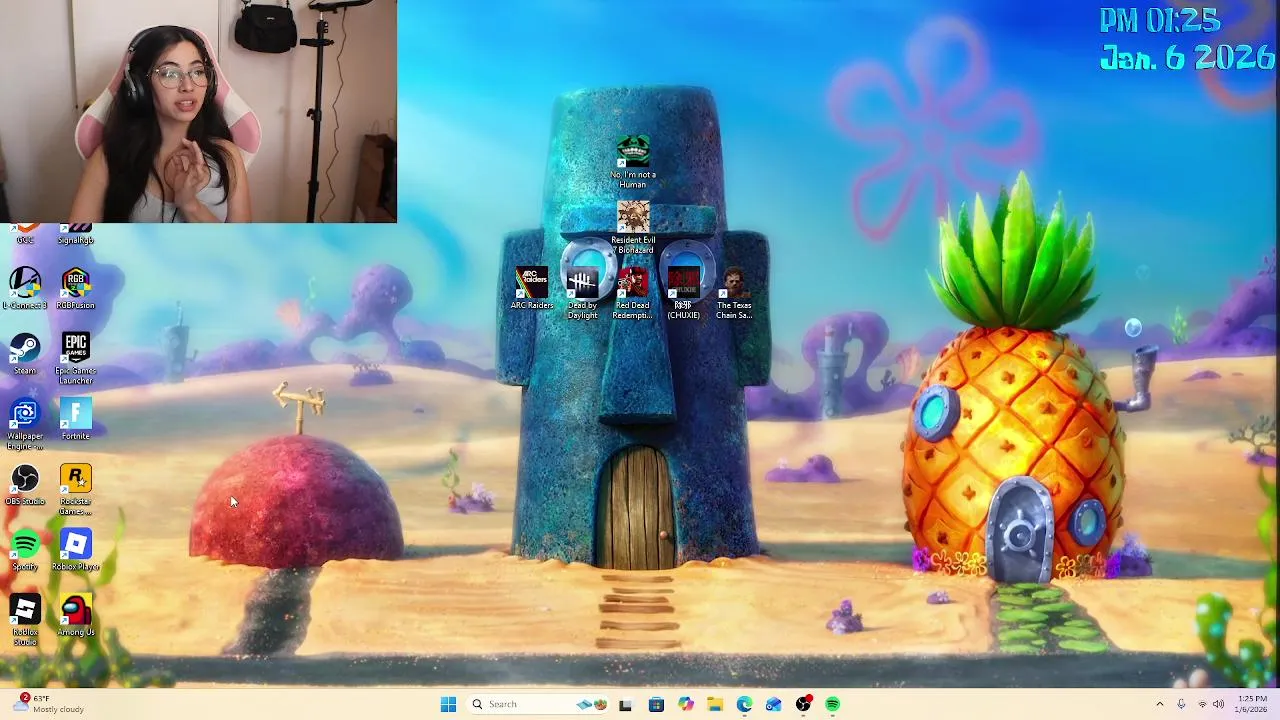Open Microsoft Edge from the taskbar
The height and width of the screenshot is (720, 1280).
pyautogui.click(x=744, y=704)
